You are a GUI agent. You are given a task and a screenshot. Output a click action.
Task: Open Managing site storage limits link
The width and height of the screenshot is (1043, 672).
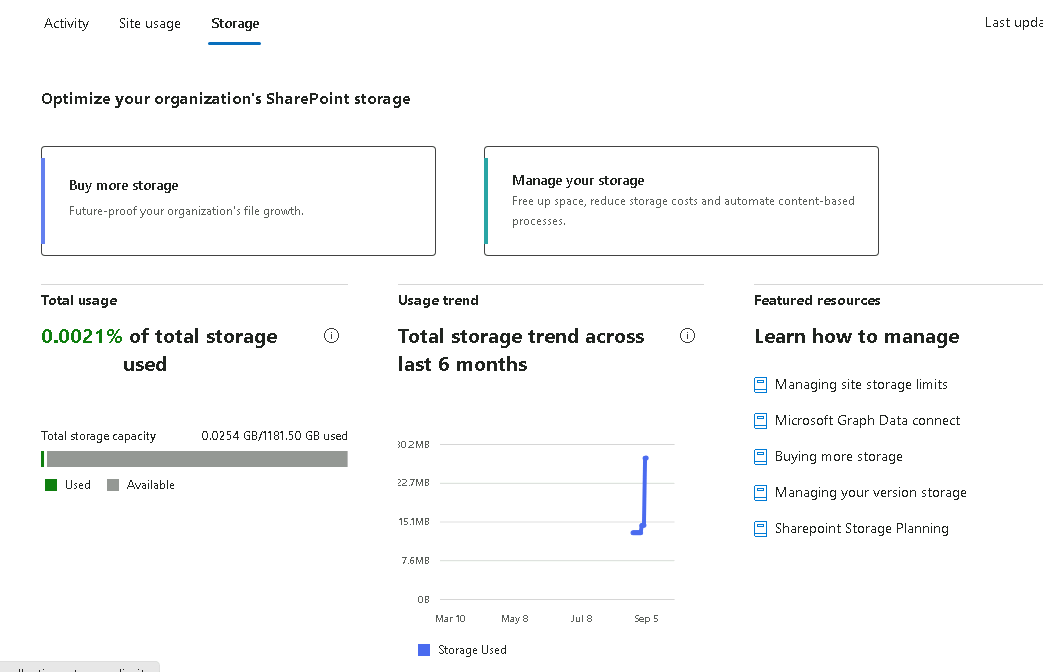pyautogui.click(x=861, y=385)
